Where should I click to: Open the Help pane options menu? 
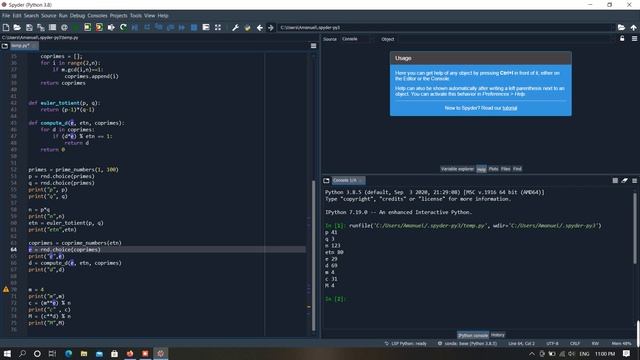click(x=634, y=38)
